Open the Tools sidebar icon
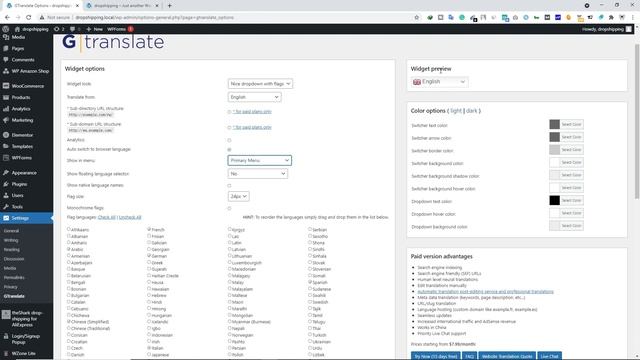Image resolution: width=640 pixels, height=360 pixels. click(6, 207)
